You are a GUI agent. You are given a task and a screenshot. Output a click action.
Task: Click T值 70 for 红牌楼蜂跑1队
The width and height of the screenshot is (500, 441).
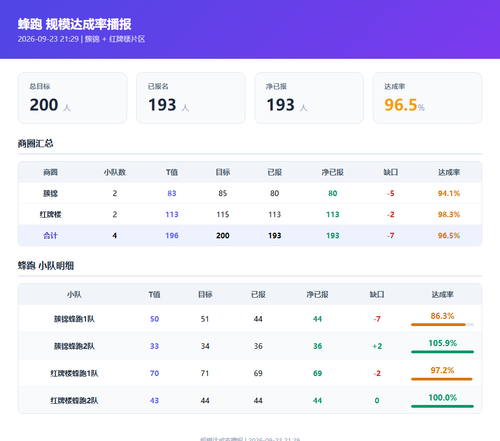click(x=154, y=373)
